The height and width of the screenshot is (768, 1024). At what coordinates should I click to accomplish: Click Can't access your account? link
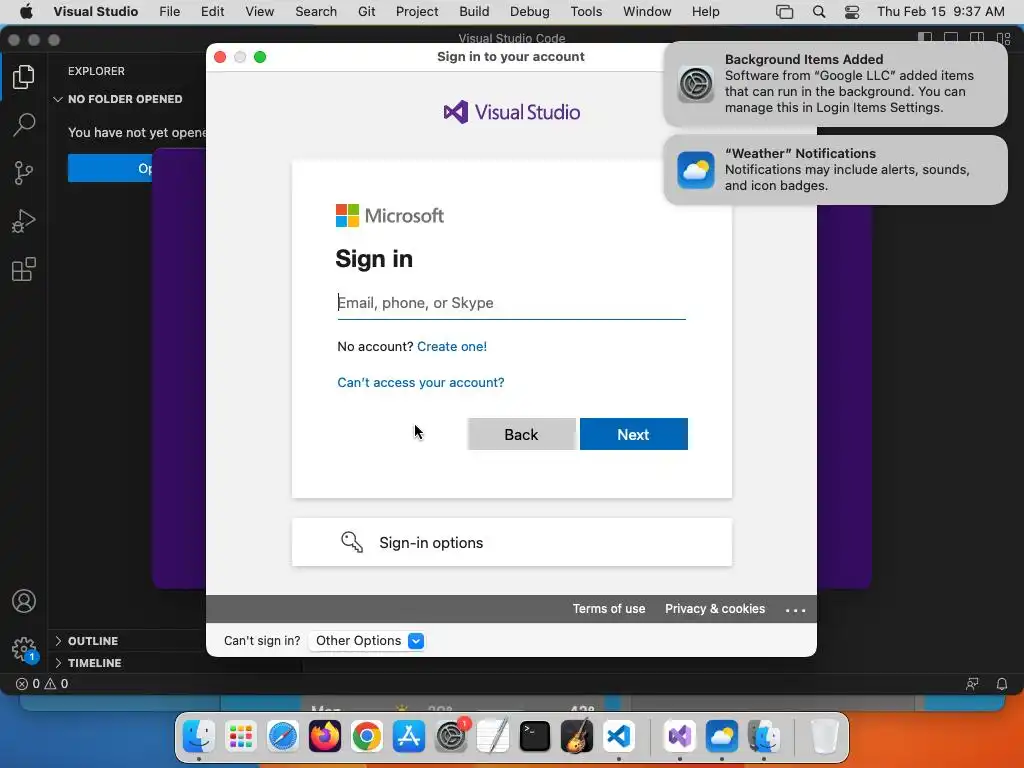(421, 383)
